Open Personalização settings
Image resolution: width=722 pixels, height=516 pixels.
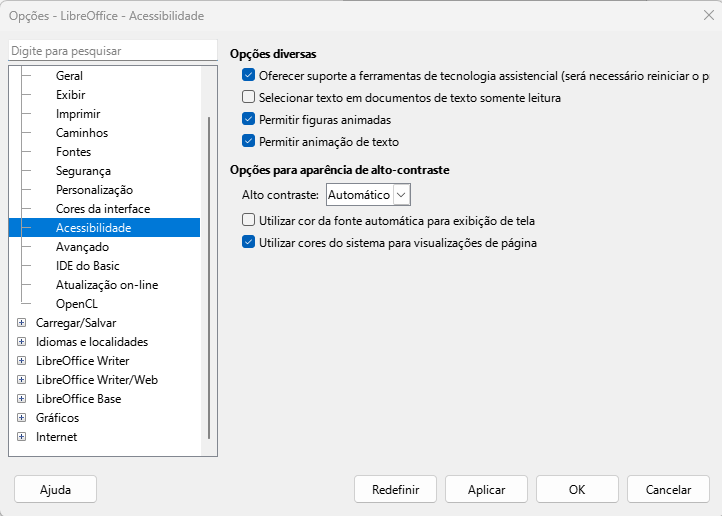[x=94, y=190]
